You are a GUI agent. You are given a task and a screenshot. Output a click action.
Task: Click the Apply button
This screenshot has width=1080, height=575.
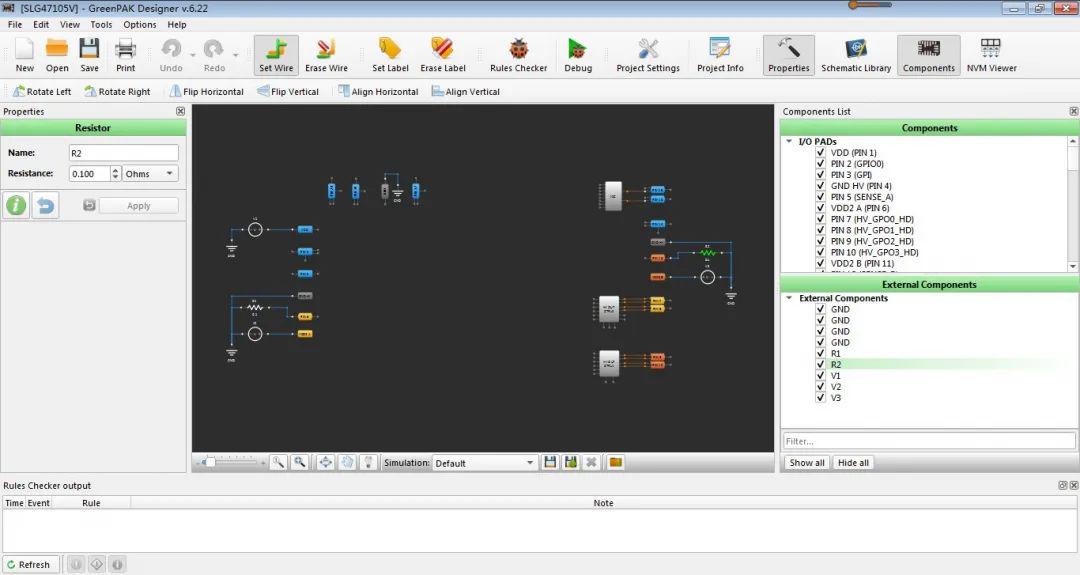tap(138, 205)
